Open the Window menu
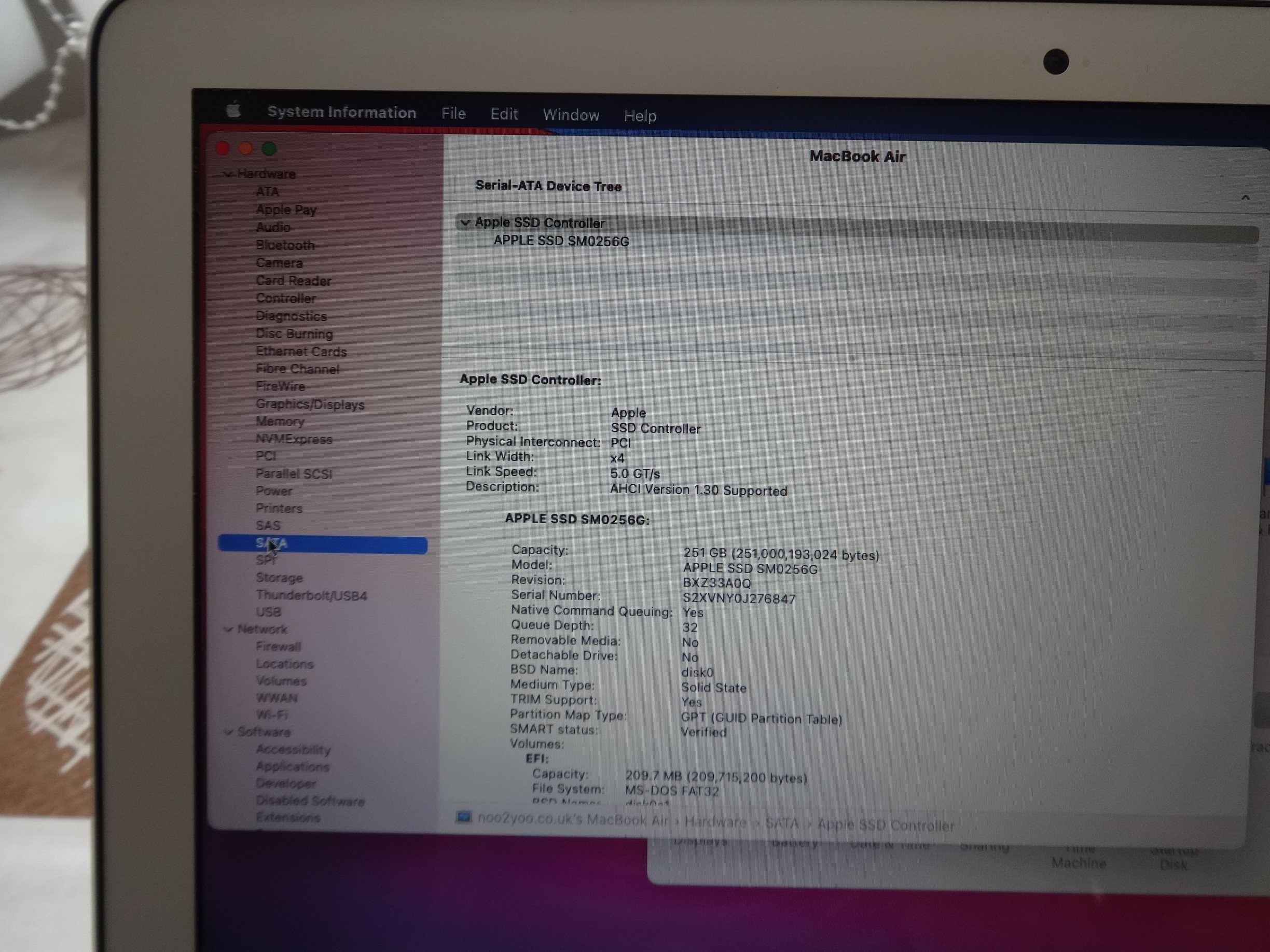 click(x=571, y=115)
